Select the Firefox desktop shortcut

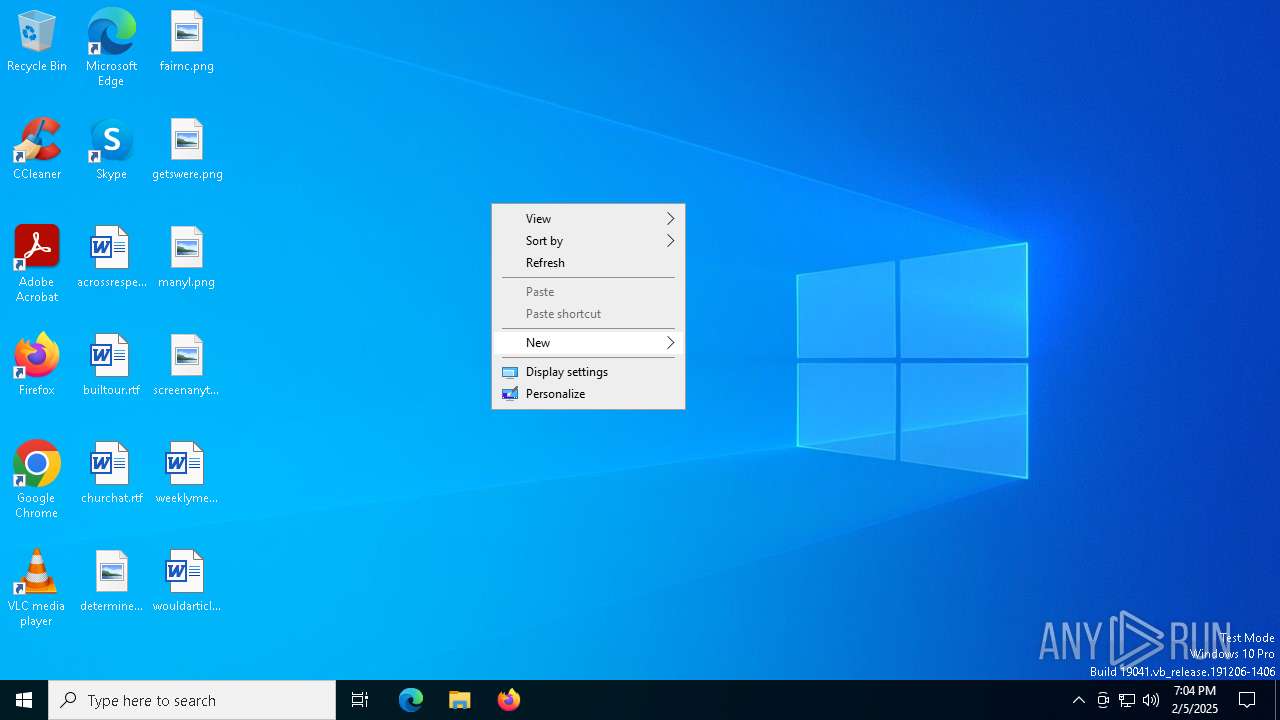(37, 366)
